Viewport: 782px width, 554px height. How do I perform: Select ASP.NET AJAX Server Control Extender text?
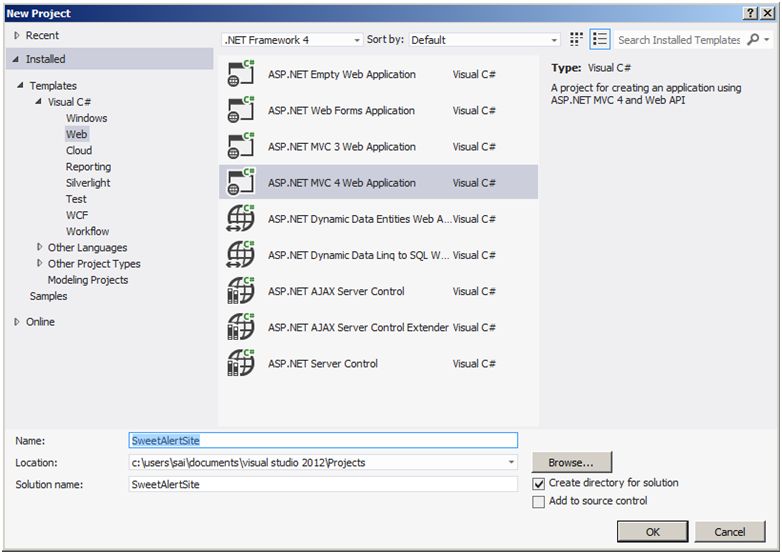(358, 328)
